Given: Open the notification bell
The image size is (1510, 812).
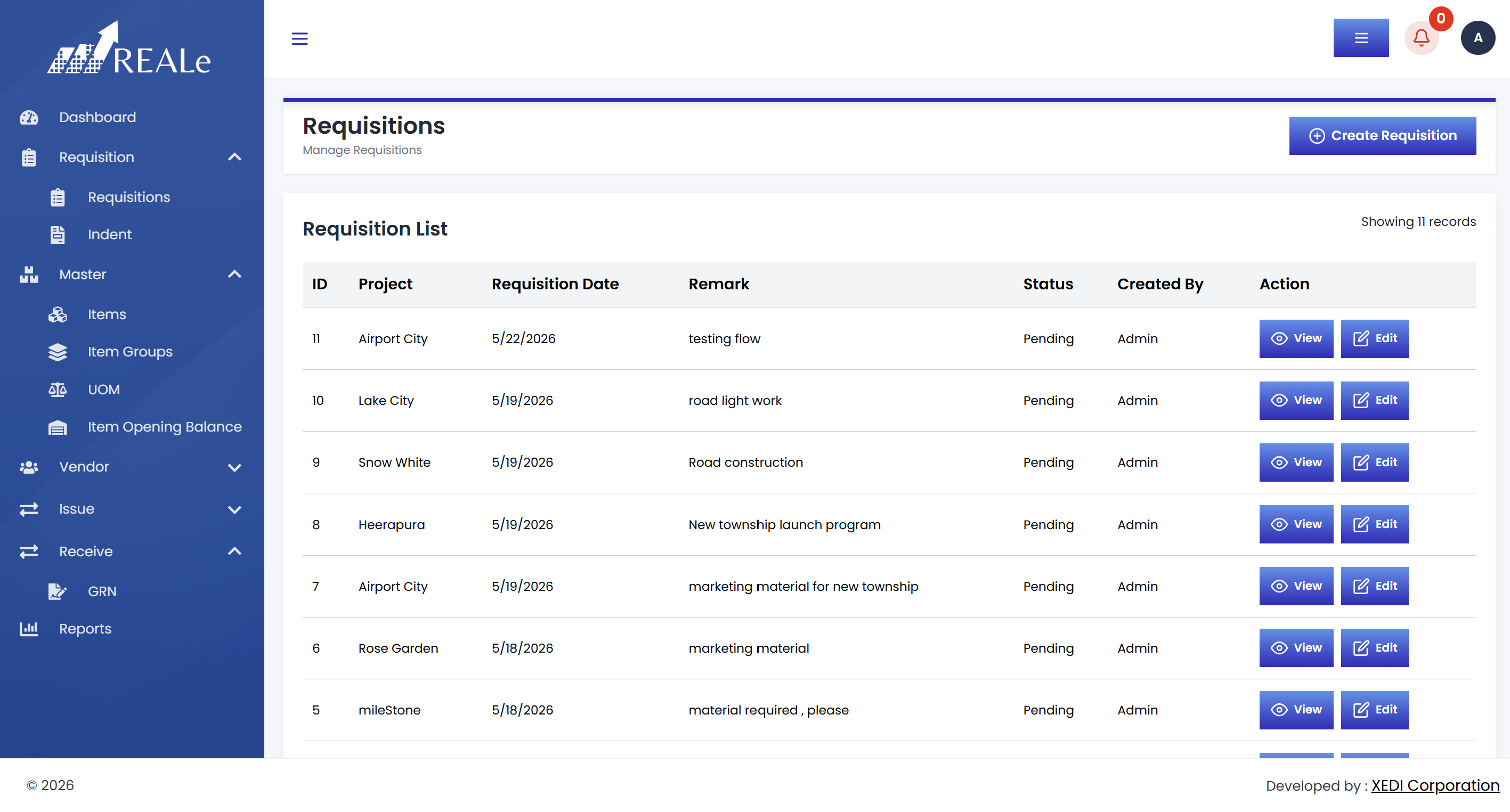Looking at the screenshot, I should click(1421, 38).
